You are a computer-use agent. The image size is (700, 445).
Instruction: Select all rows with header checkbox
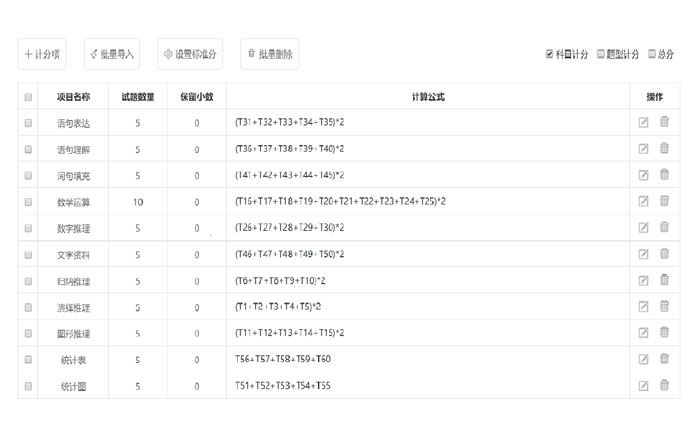pos(28,97)
